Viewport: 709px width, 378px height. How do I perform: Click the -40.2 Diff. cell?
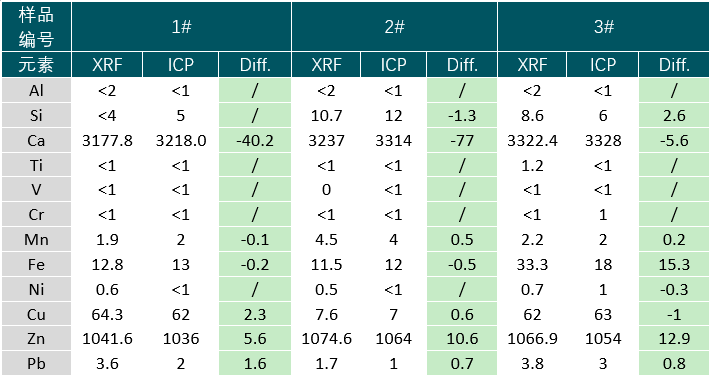[255, 141]
